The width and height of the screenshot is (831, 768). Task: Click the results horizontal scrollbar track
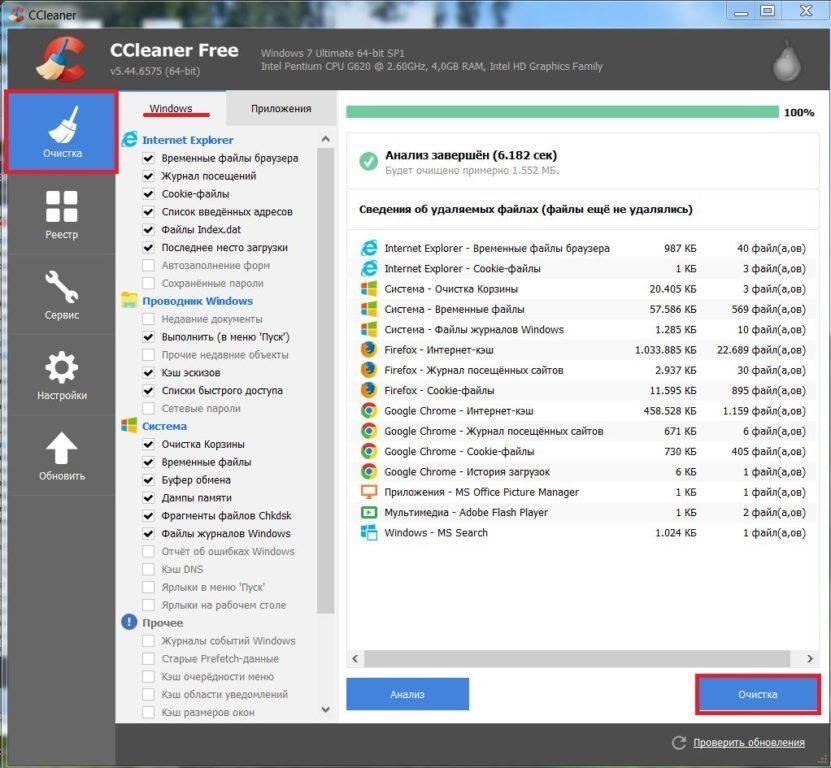click(x=577, y=659)
